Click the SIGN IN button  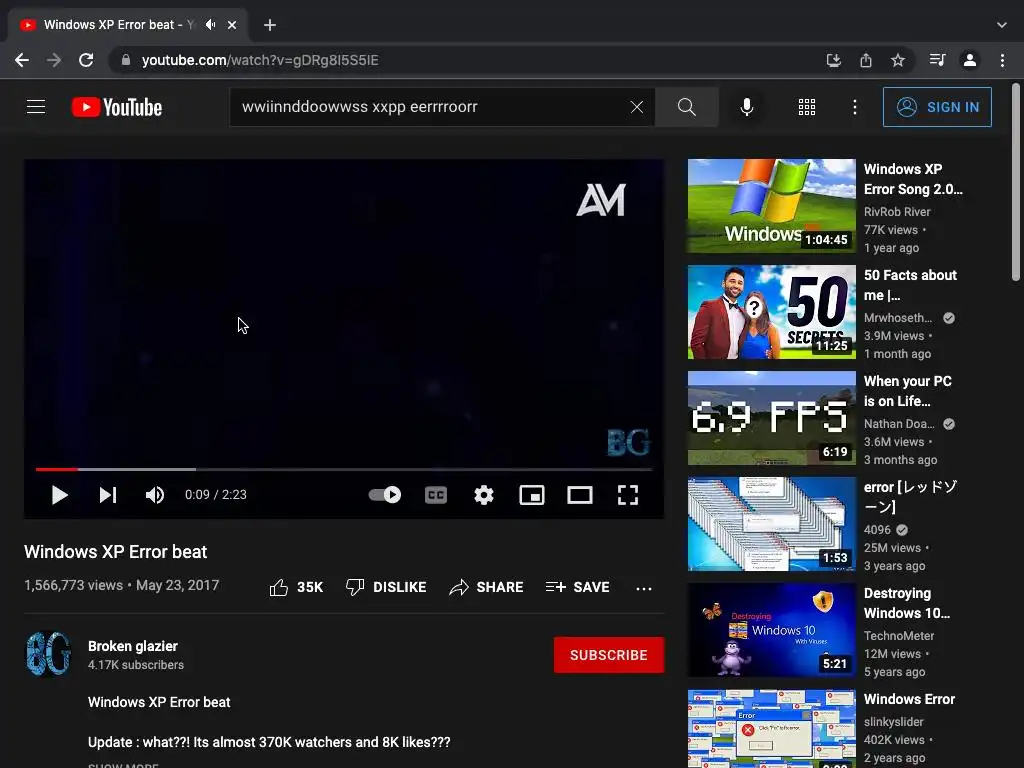tap(937, 107)
